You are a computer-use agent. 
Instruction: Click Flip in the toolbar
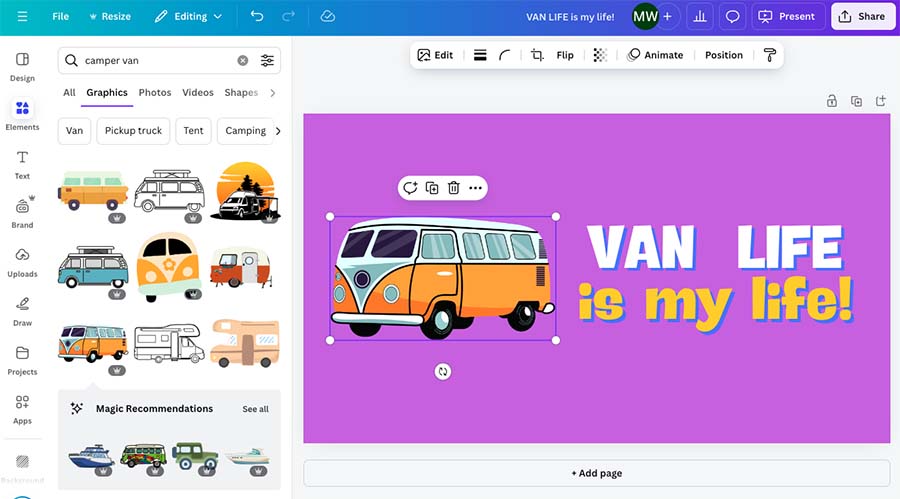click(x=565, y=55)
